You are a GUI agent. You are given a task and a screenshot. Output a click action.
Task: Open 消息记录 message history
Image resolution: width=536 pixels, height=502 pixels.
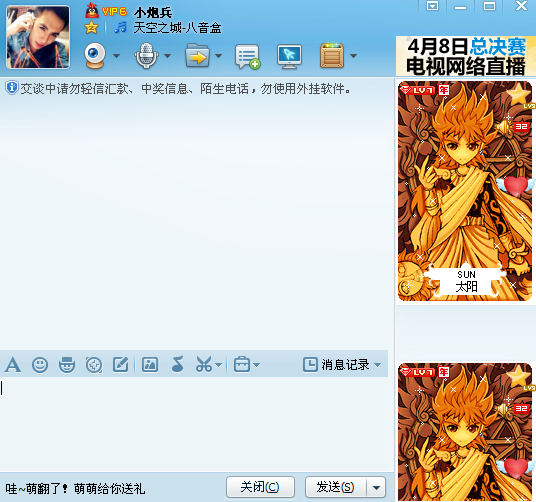click(336, 365)
